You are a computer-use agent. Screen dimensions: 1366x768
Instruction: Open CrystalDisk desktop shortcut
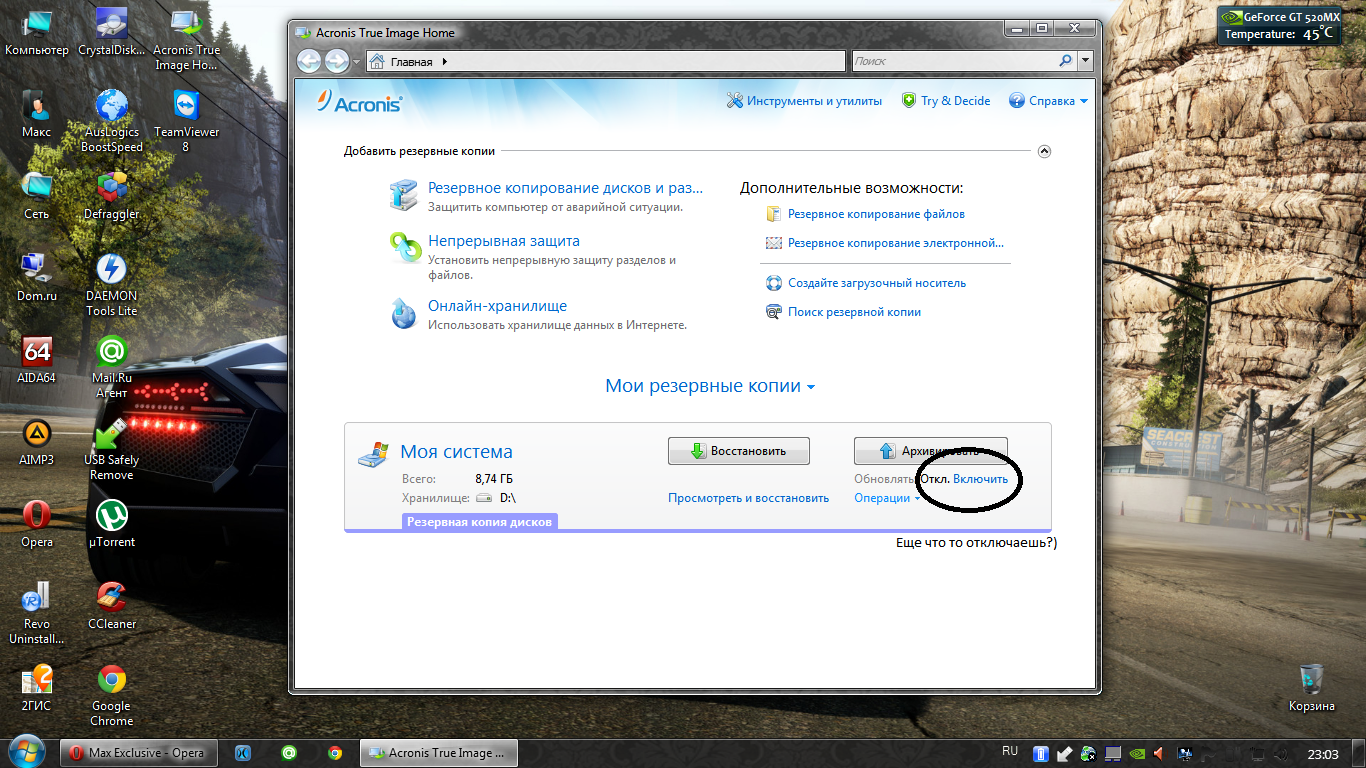(111, 34)
